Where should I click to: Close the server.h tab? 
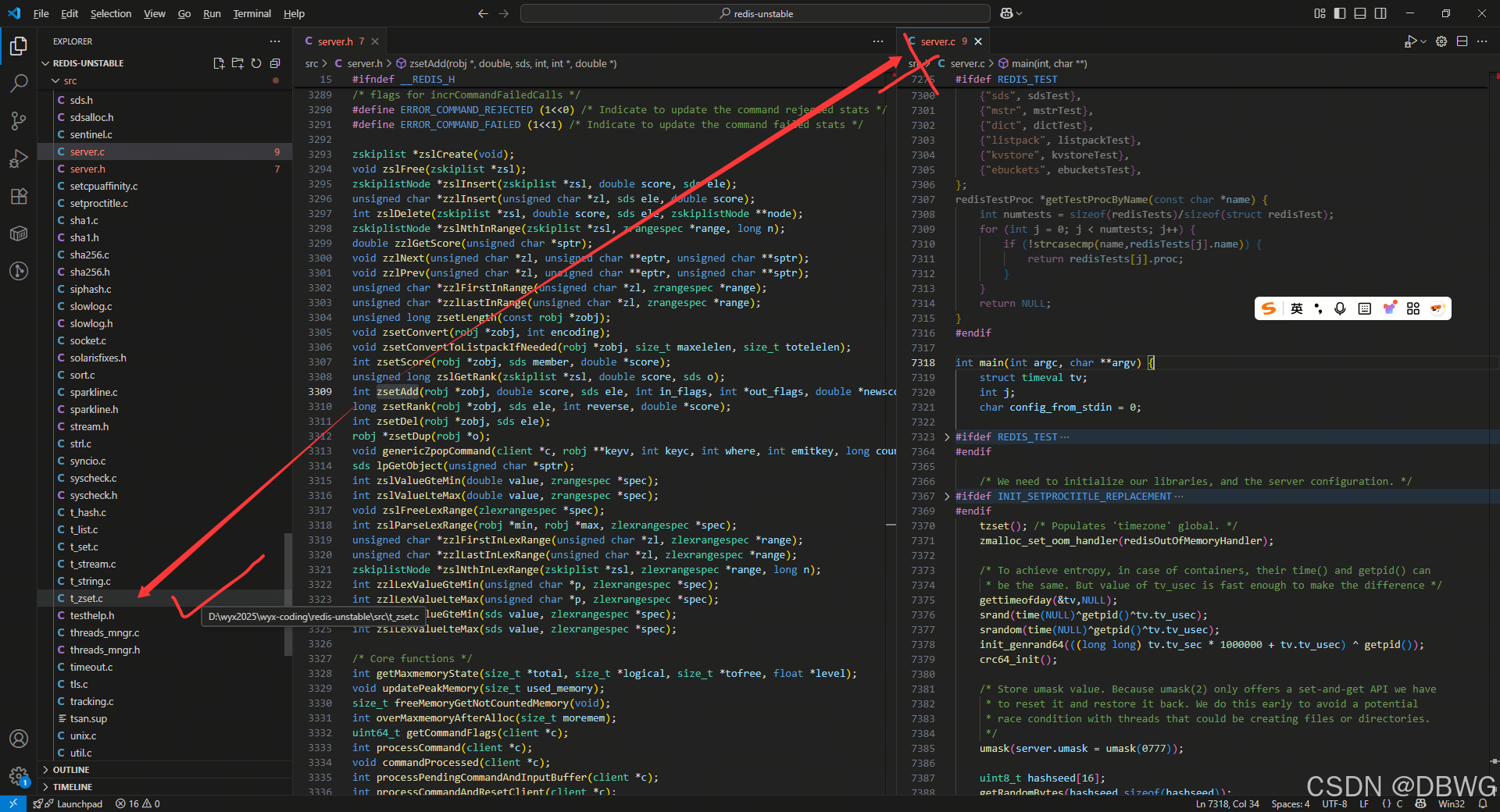pyautogui.click(x=375, y=41)
